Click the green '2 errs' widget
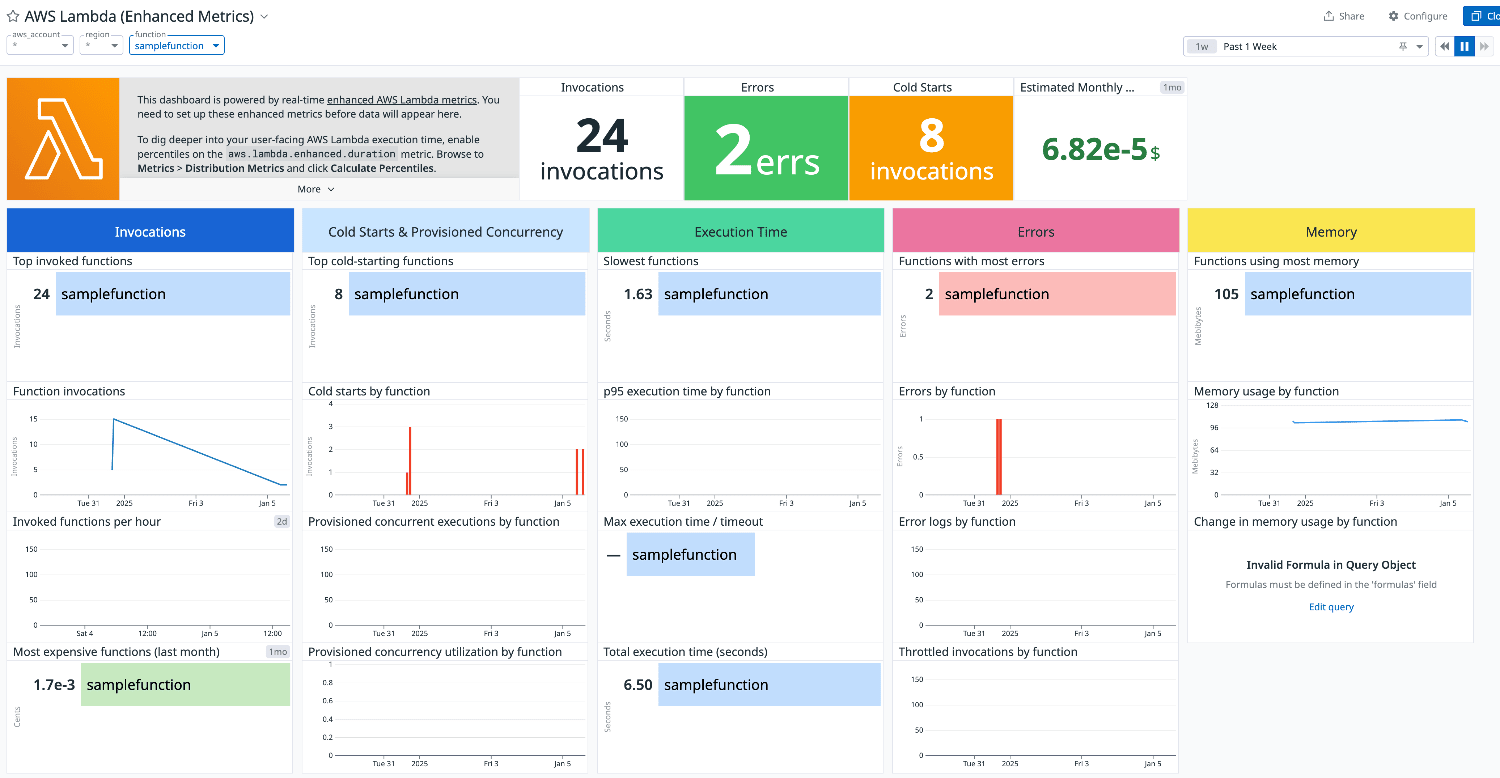This screenshot has height=778, width=1500. pos(766,149)
